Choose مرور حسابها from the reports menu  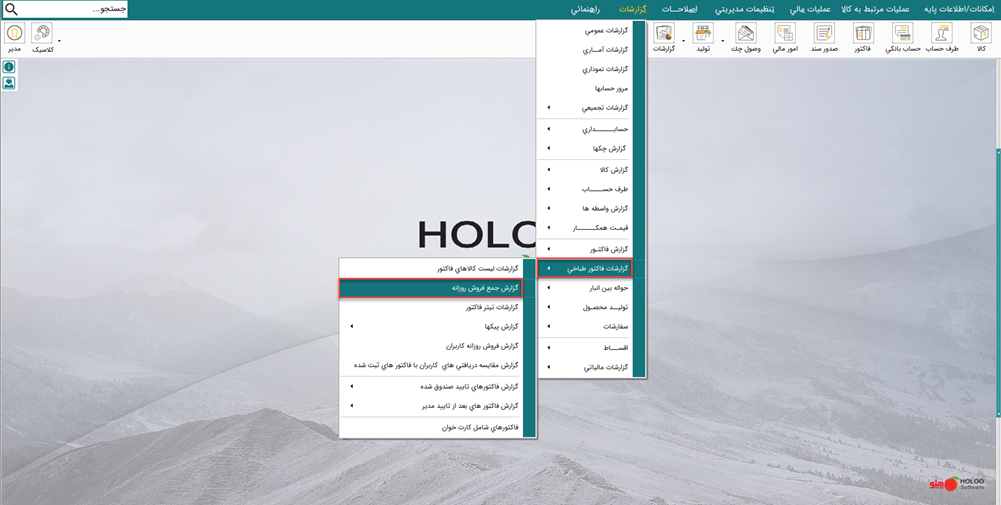[585, 88]
